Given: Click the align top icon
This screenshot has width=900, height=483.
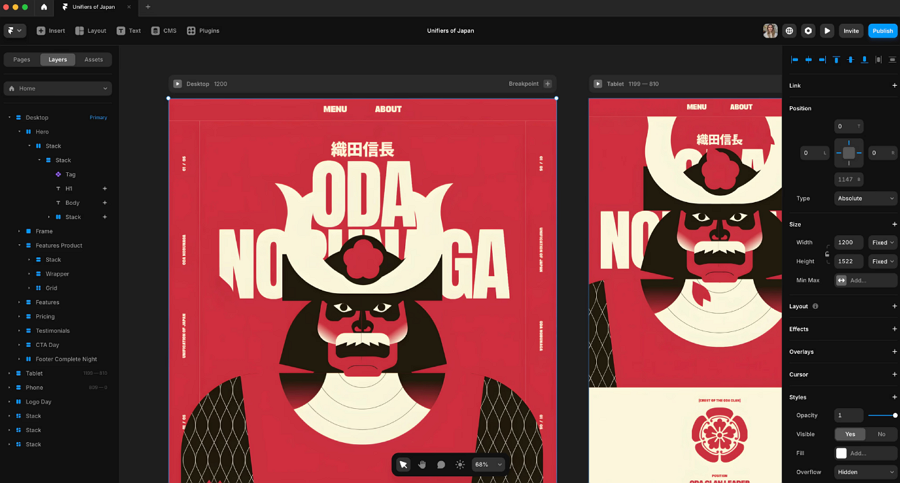Looking at the screenshot, I should (x=836, y=60).
